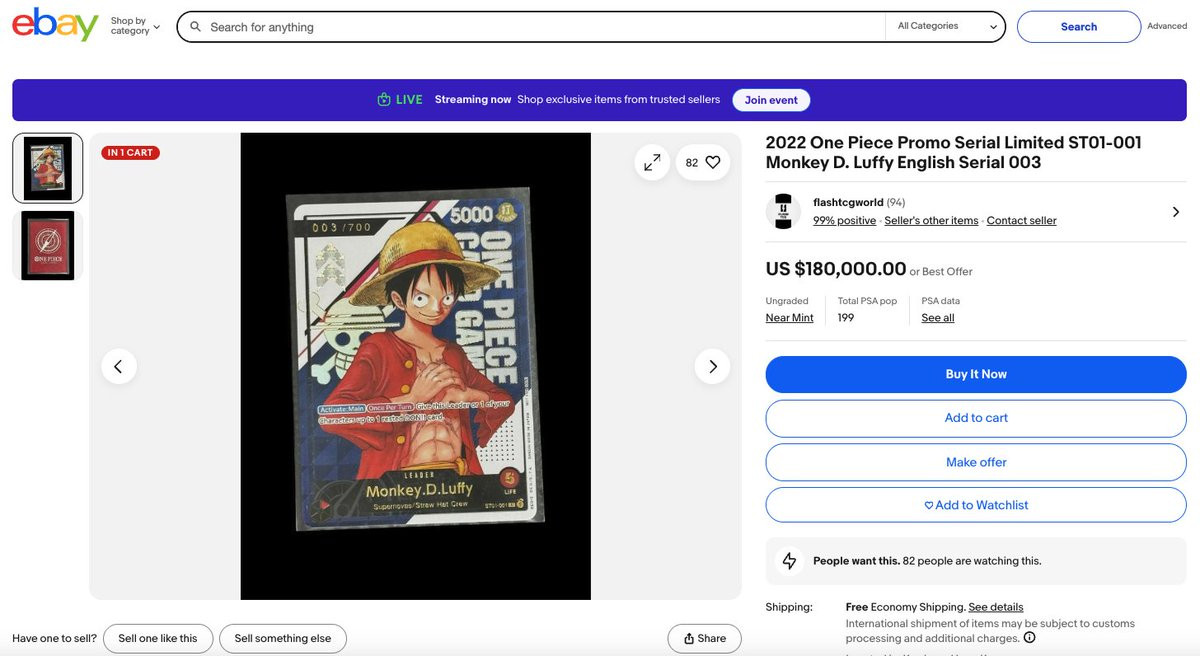1200x656 pixels.
Task: Click the Share button
Action: click(x=705, y=638)
